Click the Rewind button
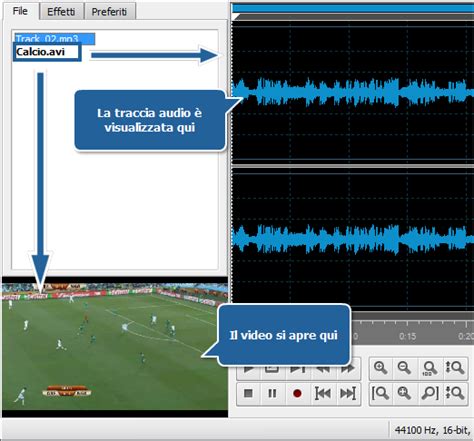This screenshot has width=474, height=441. 323,369
